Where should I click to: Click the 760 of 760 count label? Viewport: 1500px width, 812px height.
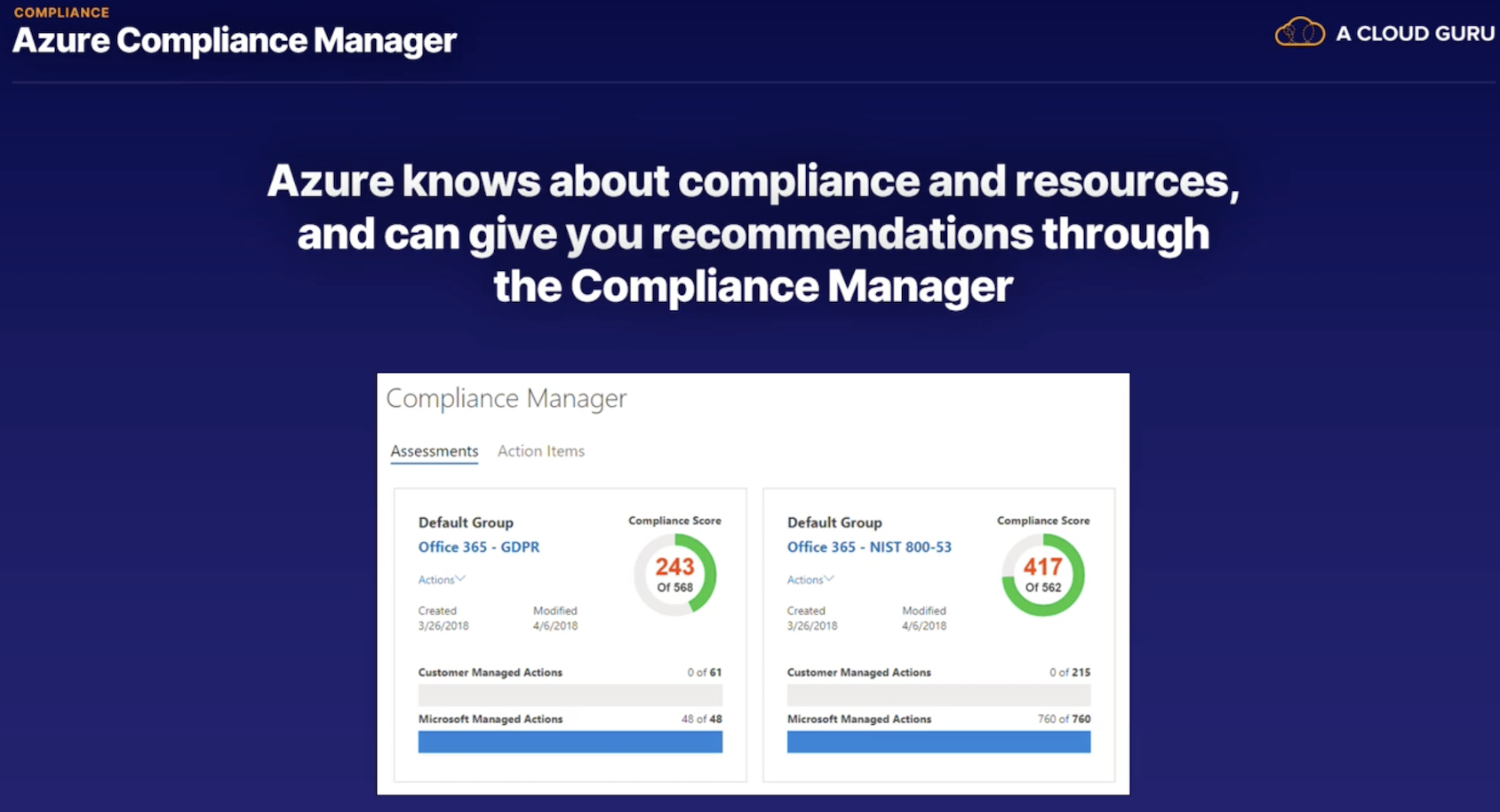click(1064, 719)
